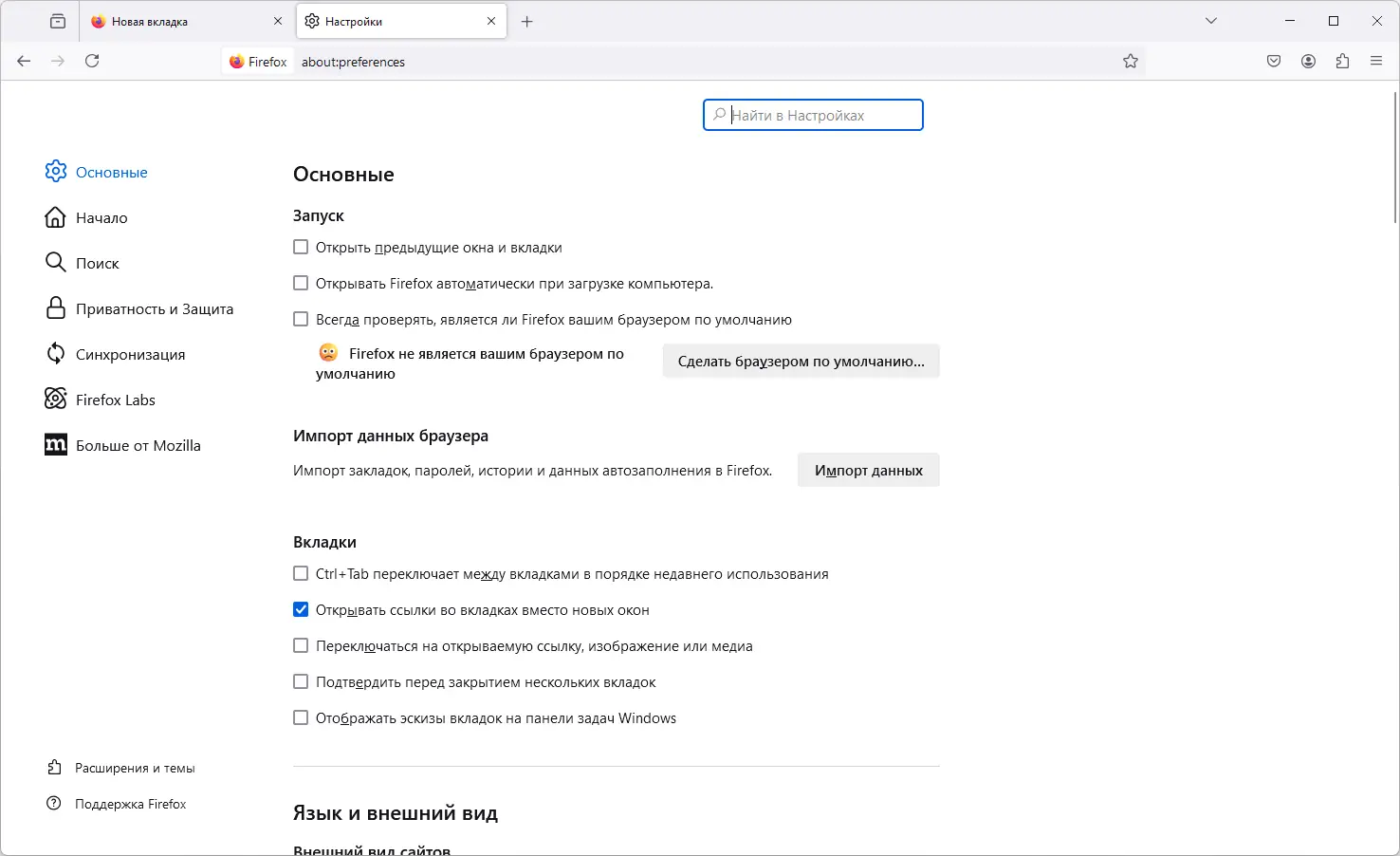Uncheck 'Открывать ссылки во вкладках вместо новых окон'
The height and width of the screenshot is (856, 1400).
pos(301,610)
